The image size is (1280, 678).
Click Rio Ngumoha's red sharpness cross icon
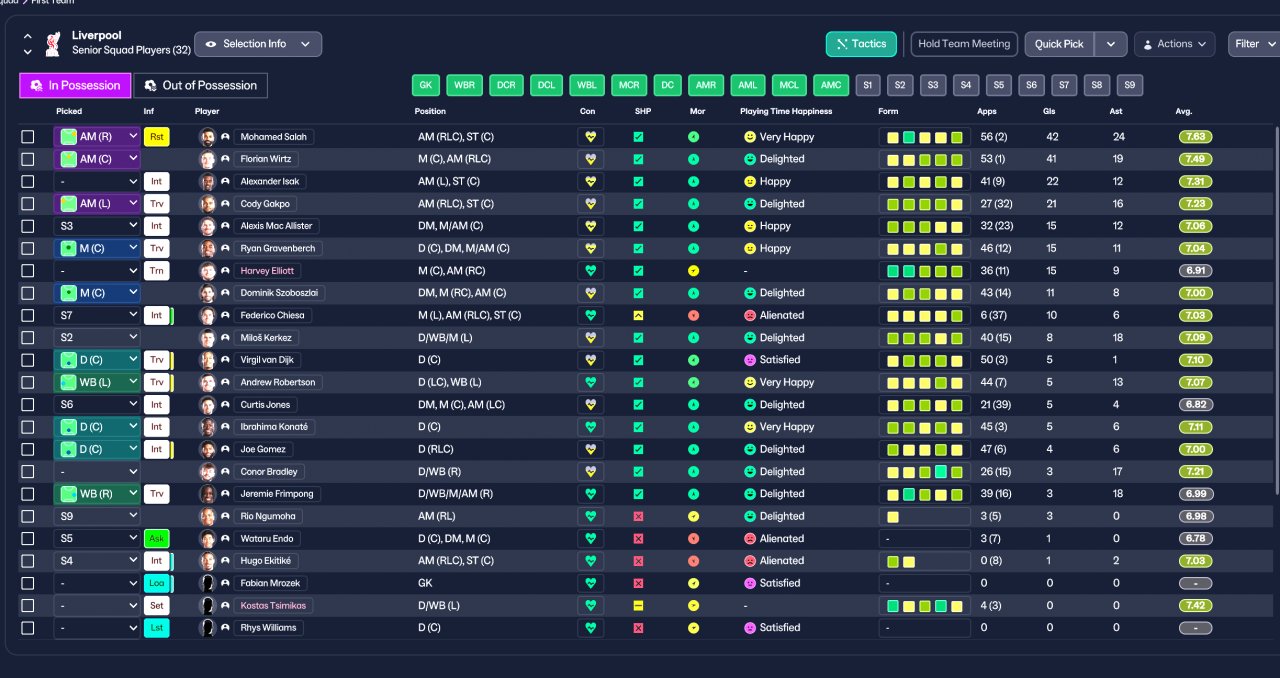point(638,516)
